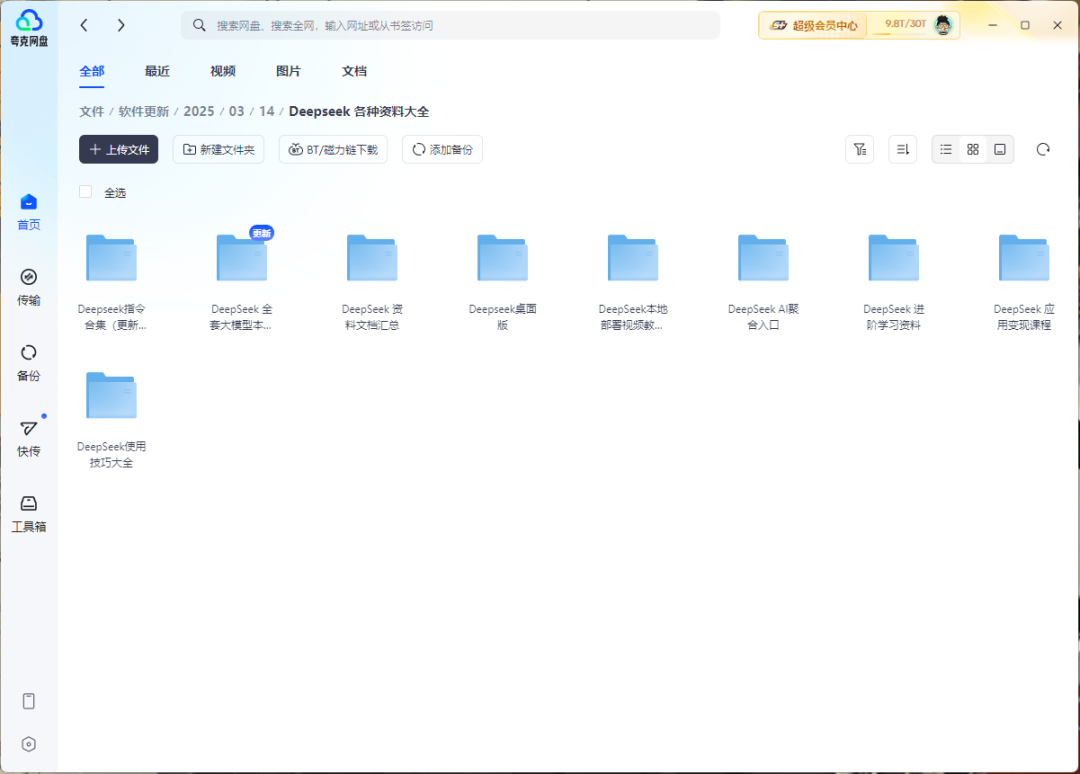Open the sort order dropdown

point(902,150)
